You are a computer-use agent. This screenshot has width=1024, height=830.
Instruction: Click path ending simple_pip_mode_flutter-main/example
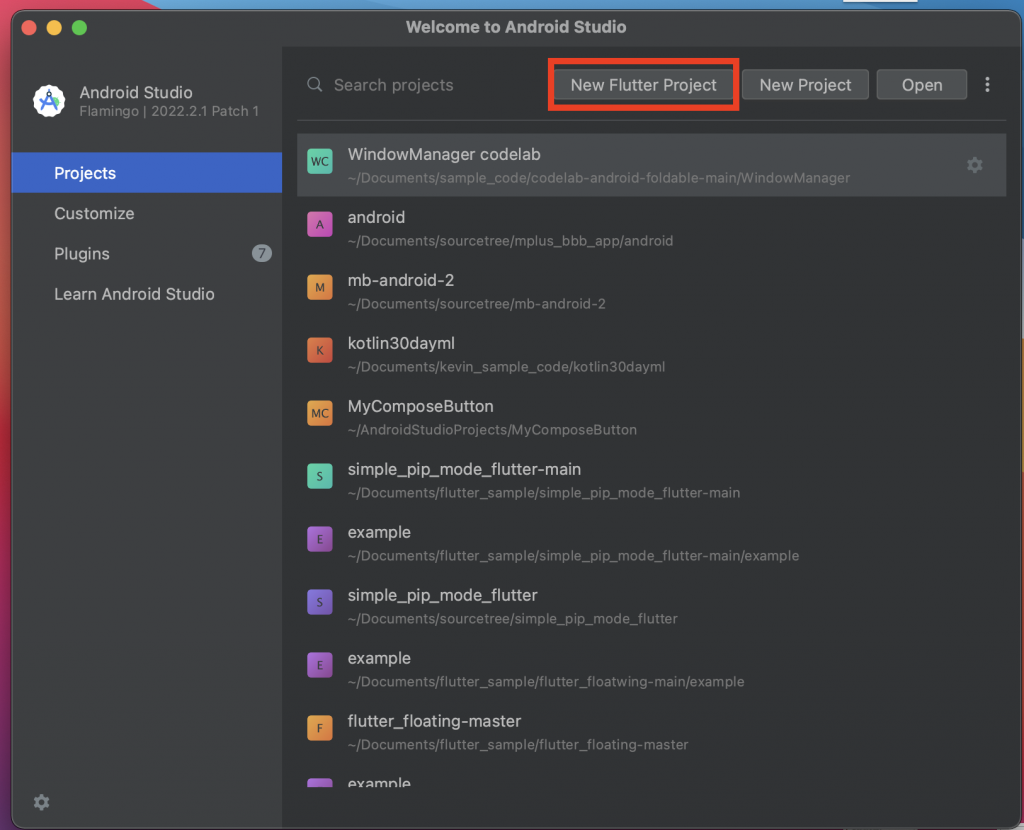[x=573, y=556]
